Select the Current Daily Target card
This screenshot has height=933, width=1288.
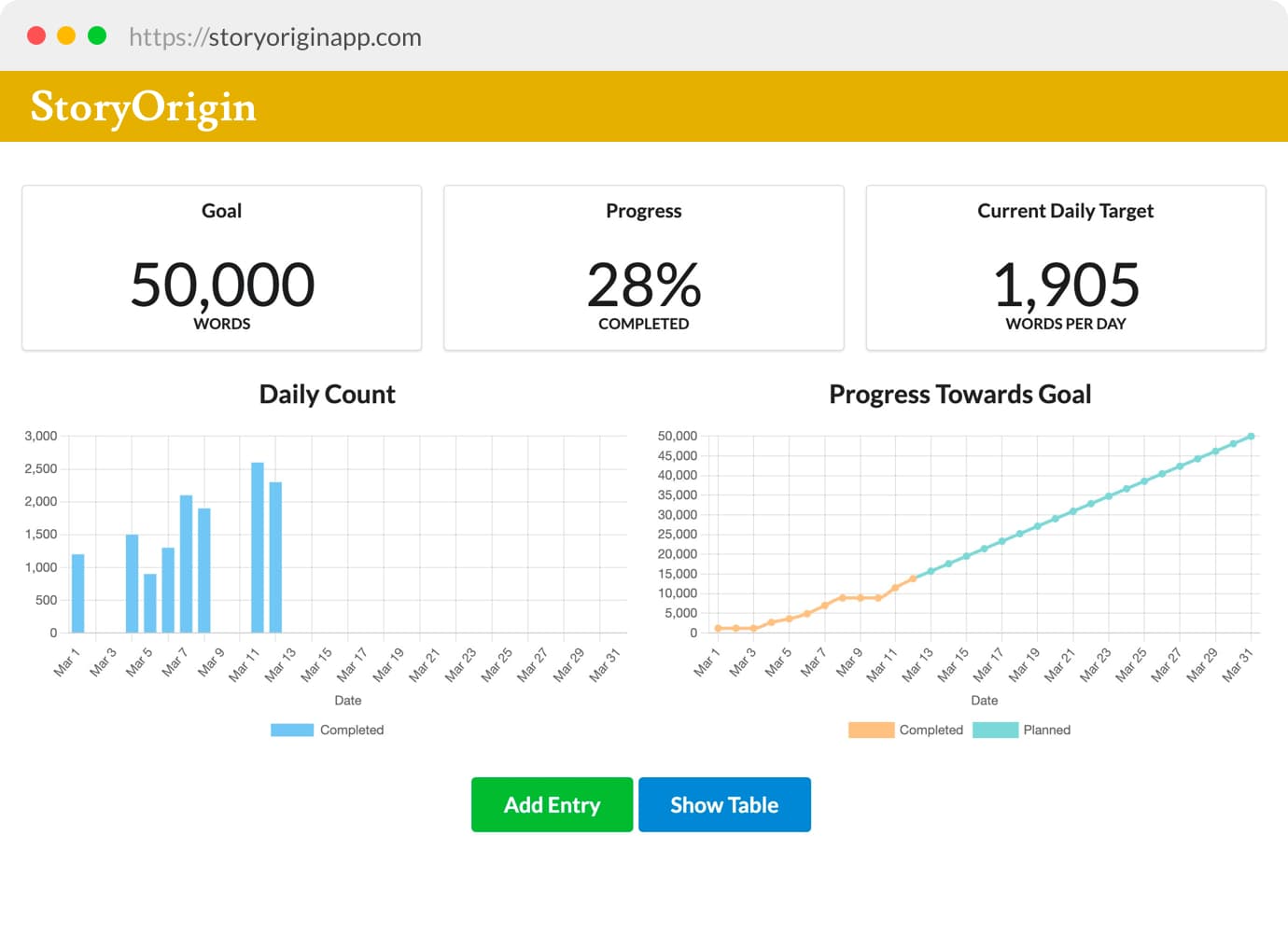(x=1066, y=268)
